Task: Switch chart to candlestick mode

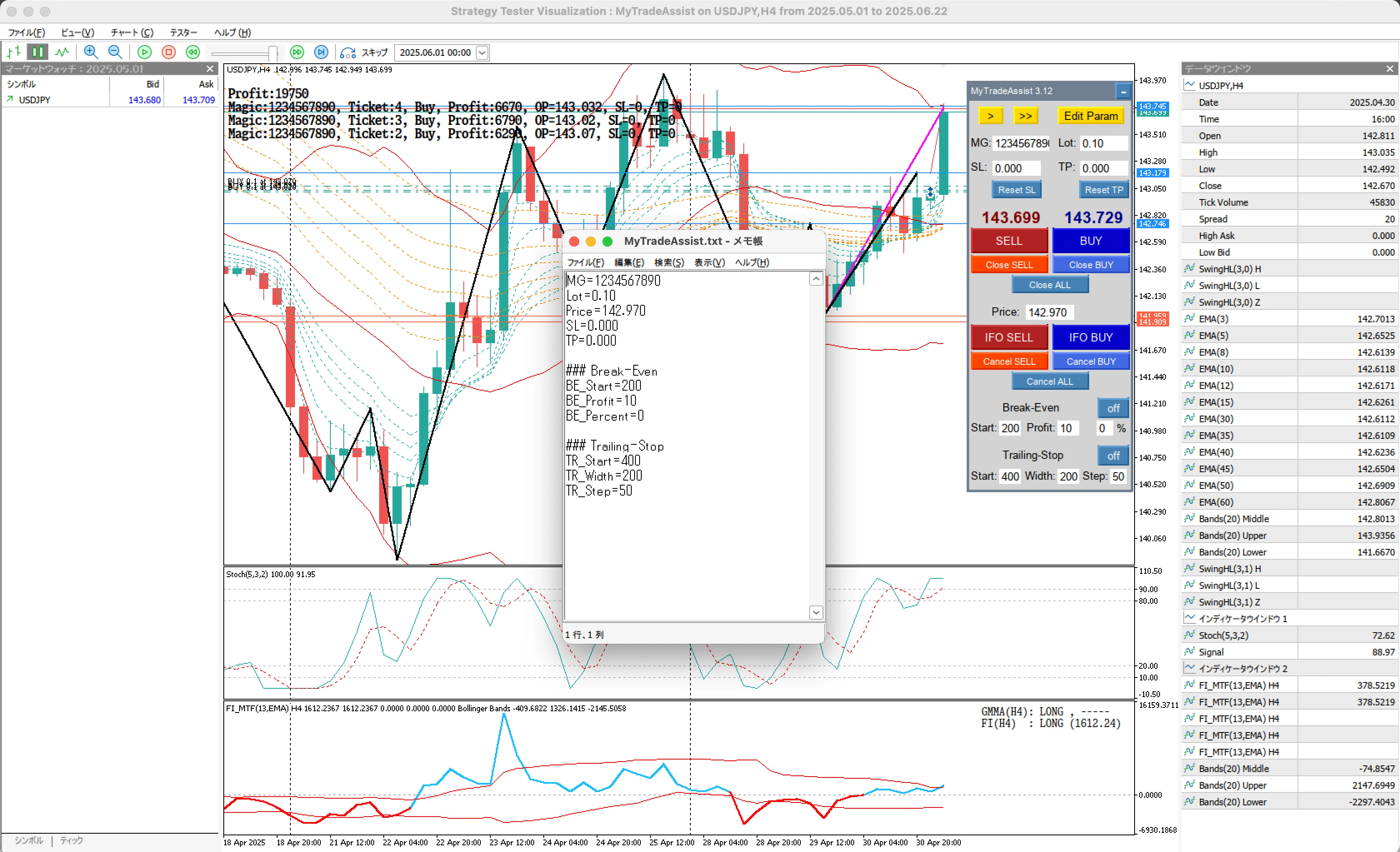Action: click(x=38, y=52)
